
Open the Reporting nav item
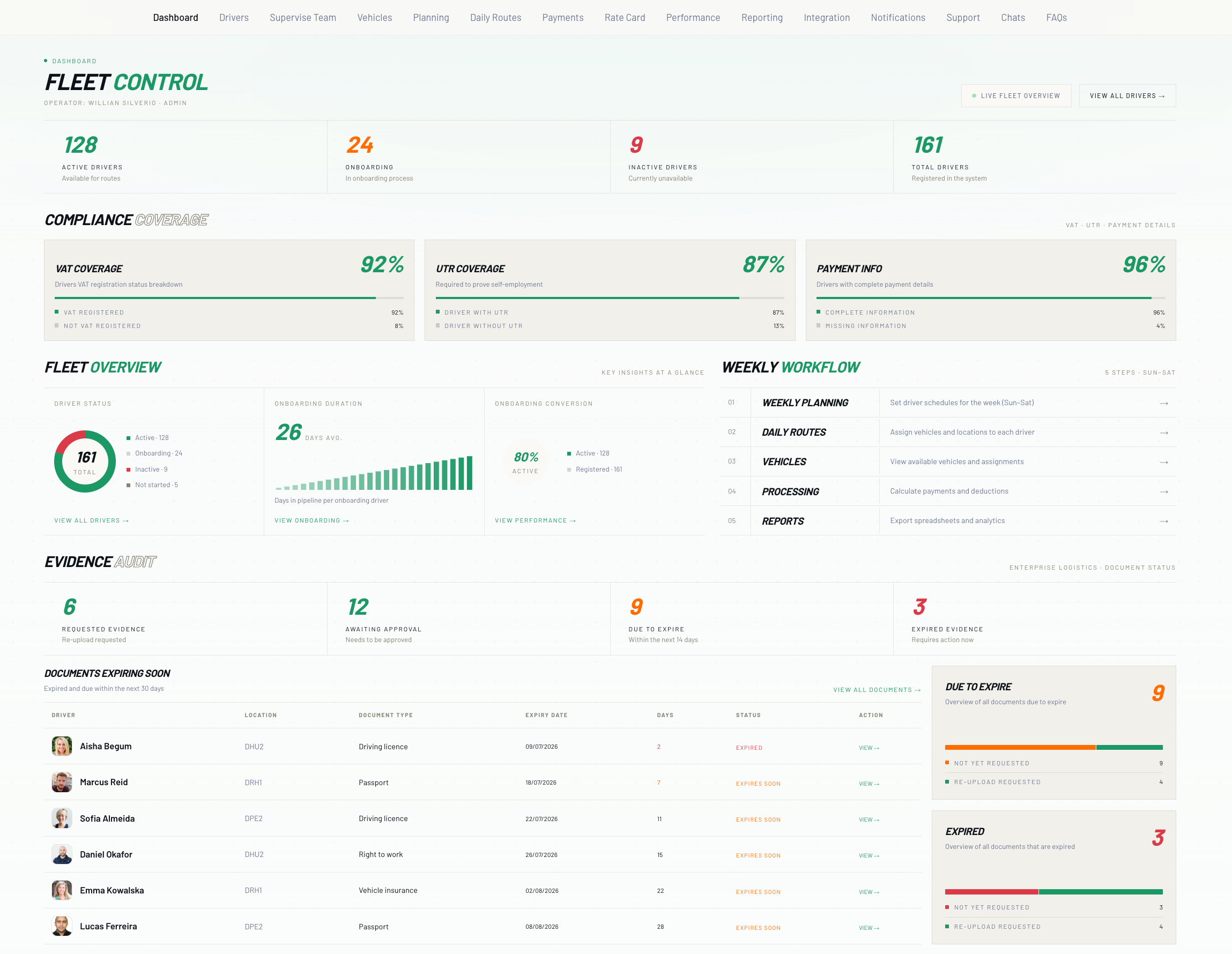761,18
